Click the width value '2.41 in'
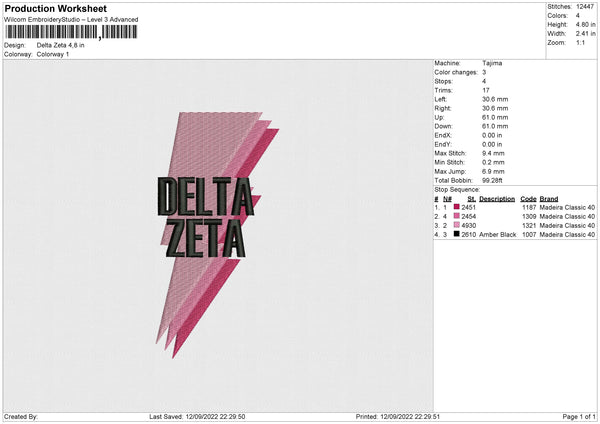Image resolution: width=600 pixels, height=424 pixels. point(585,34)
